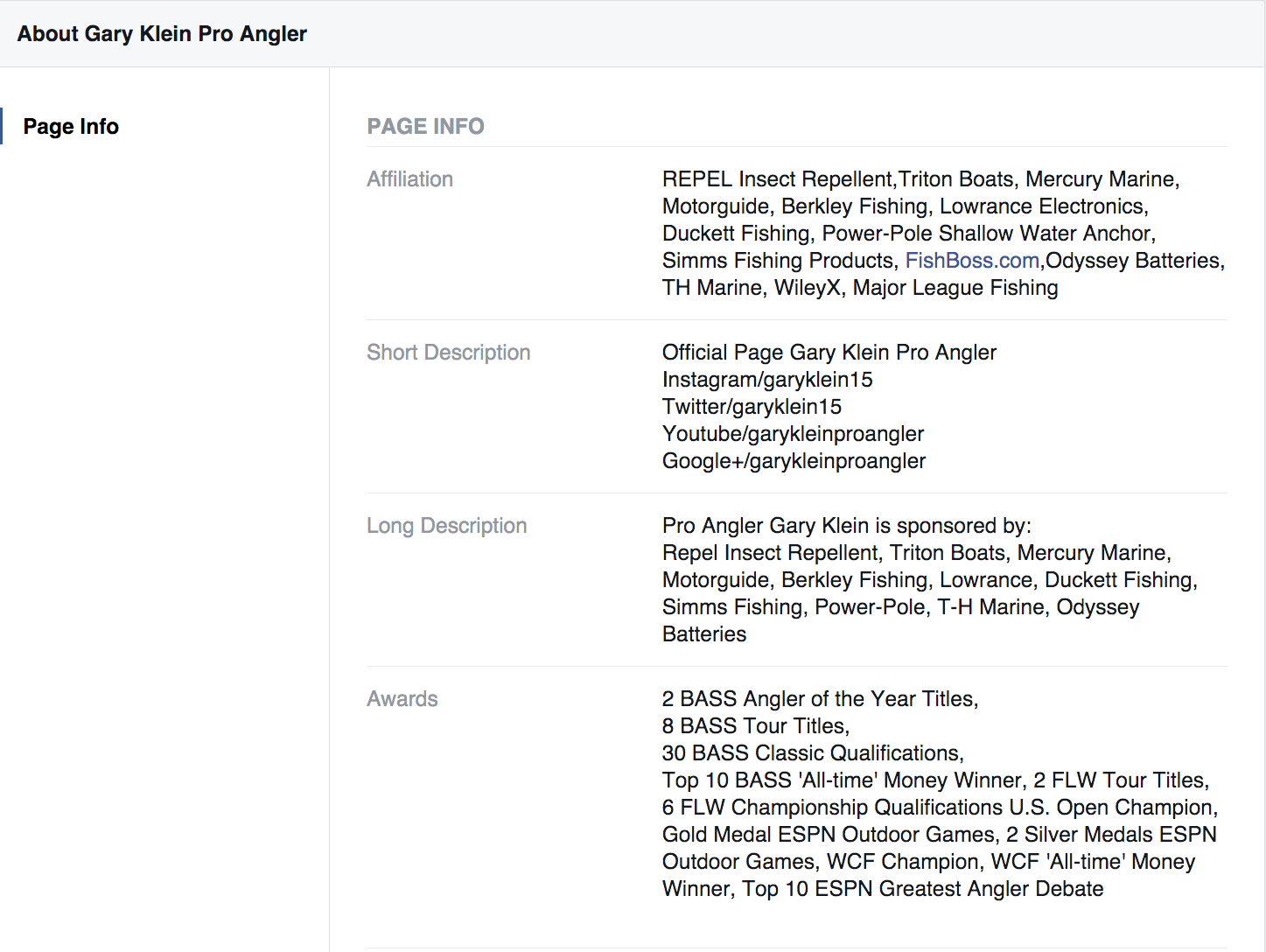This screenshot has width=1266, height=952.
Task: Click the Instagram/garyklein15 line
Action: tap(767, 380)
